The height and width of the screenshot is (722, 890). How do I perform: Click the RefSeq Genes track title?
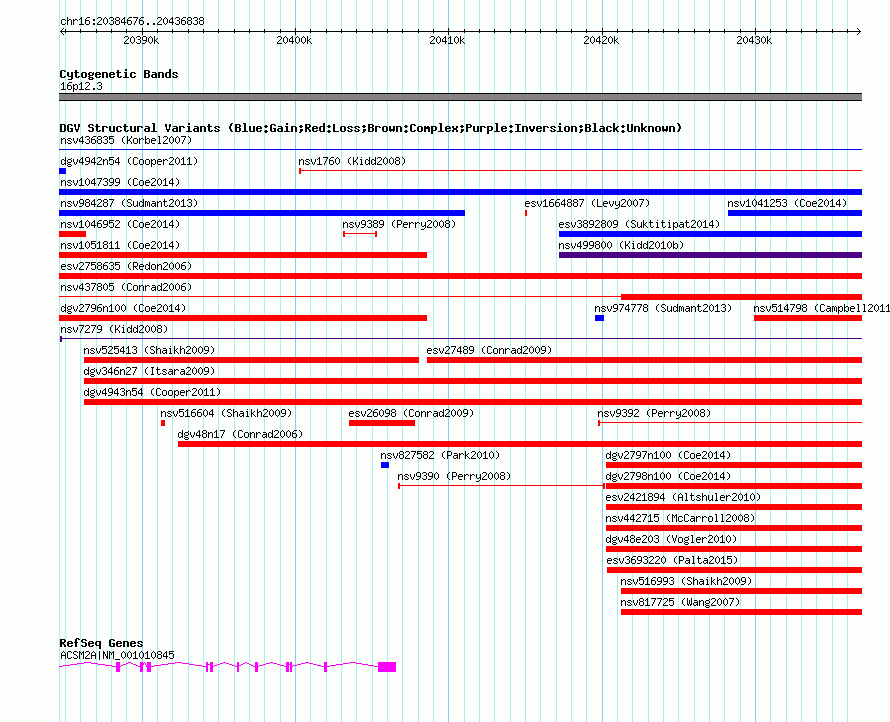tap(101, 643)
